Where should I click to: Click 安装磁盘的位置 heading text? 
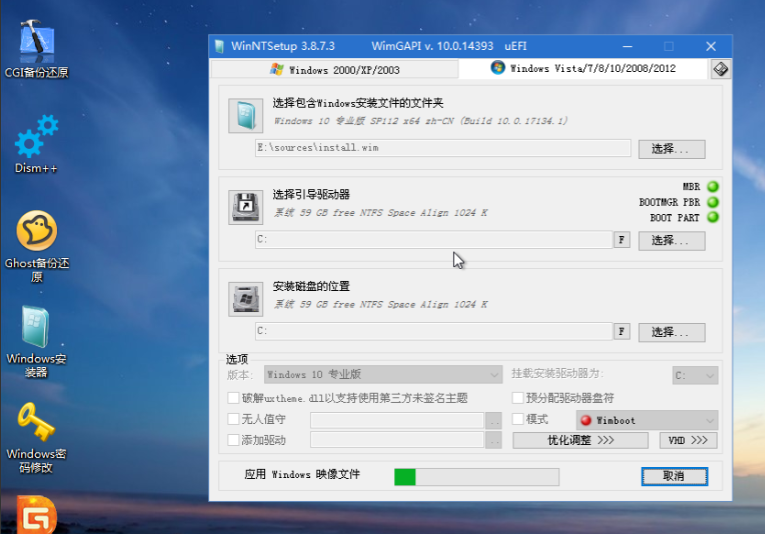[x=311, y=286]
